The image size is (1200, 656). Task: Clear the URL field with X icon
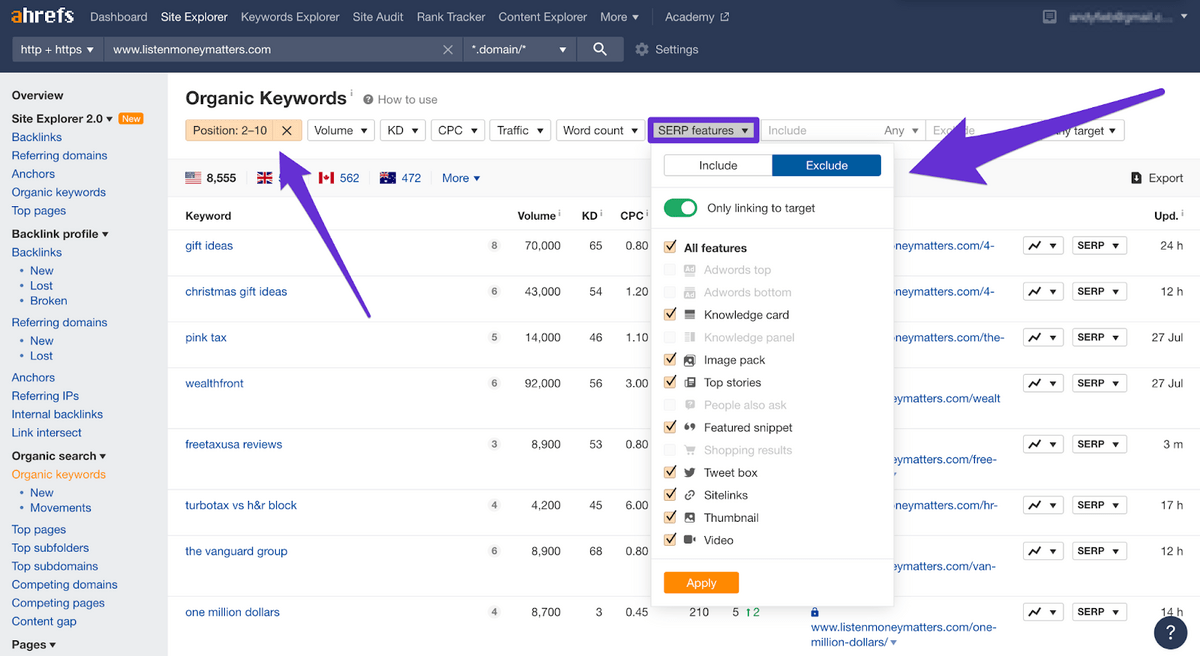pyautogui.click(x=447, y=49)
